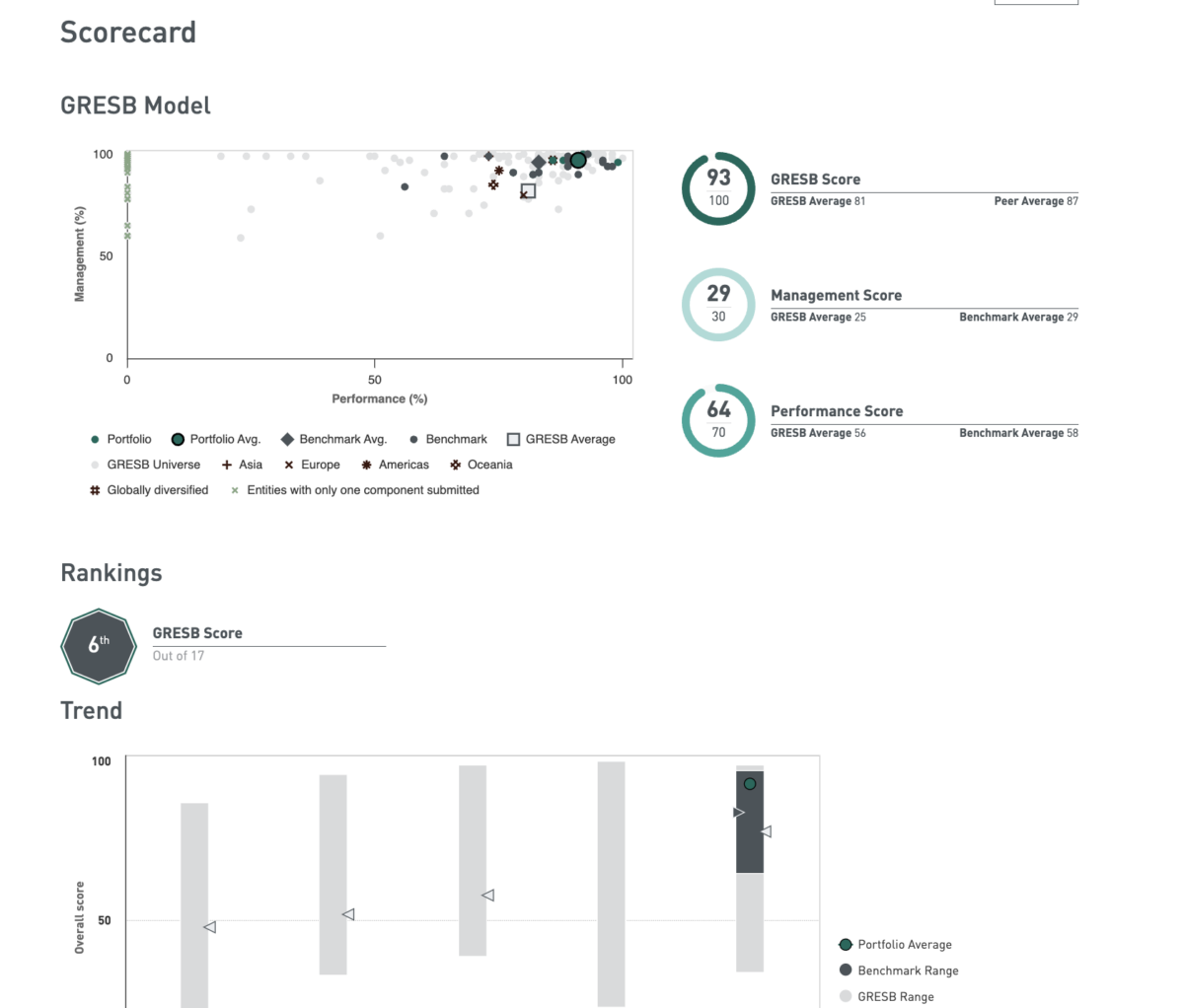Click the Portfolio Average dot in Trend chart
The height and width of the screenshot is (1008, 1184).
pyautogui.click(x=750, y=784)
